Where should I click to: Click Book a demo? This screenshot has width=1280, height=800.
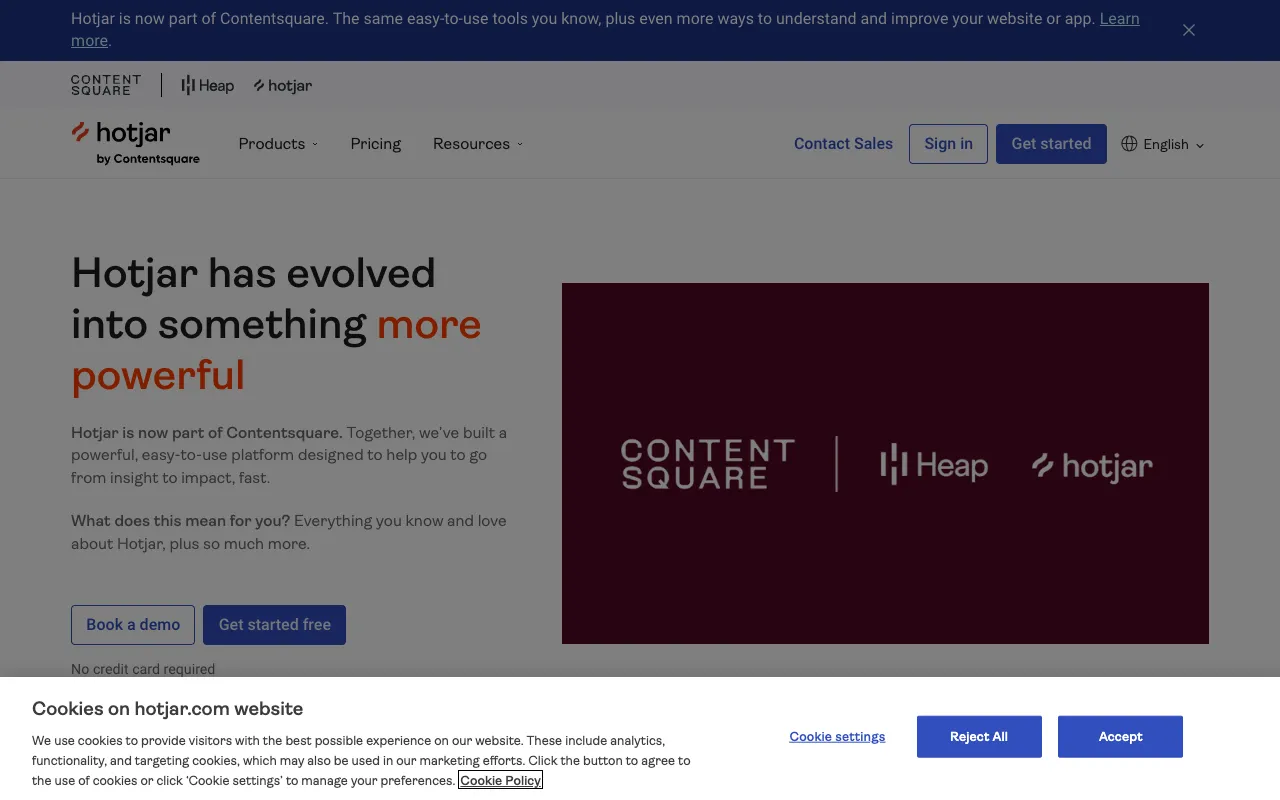pos(132,624)
